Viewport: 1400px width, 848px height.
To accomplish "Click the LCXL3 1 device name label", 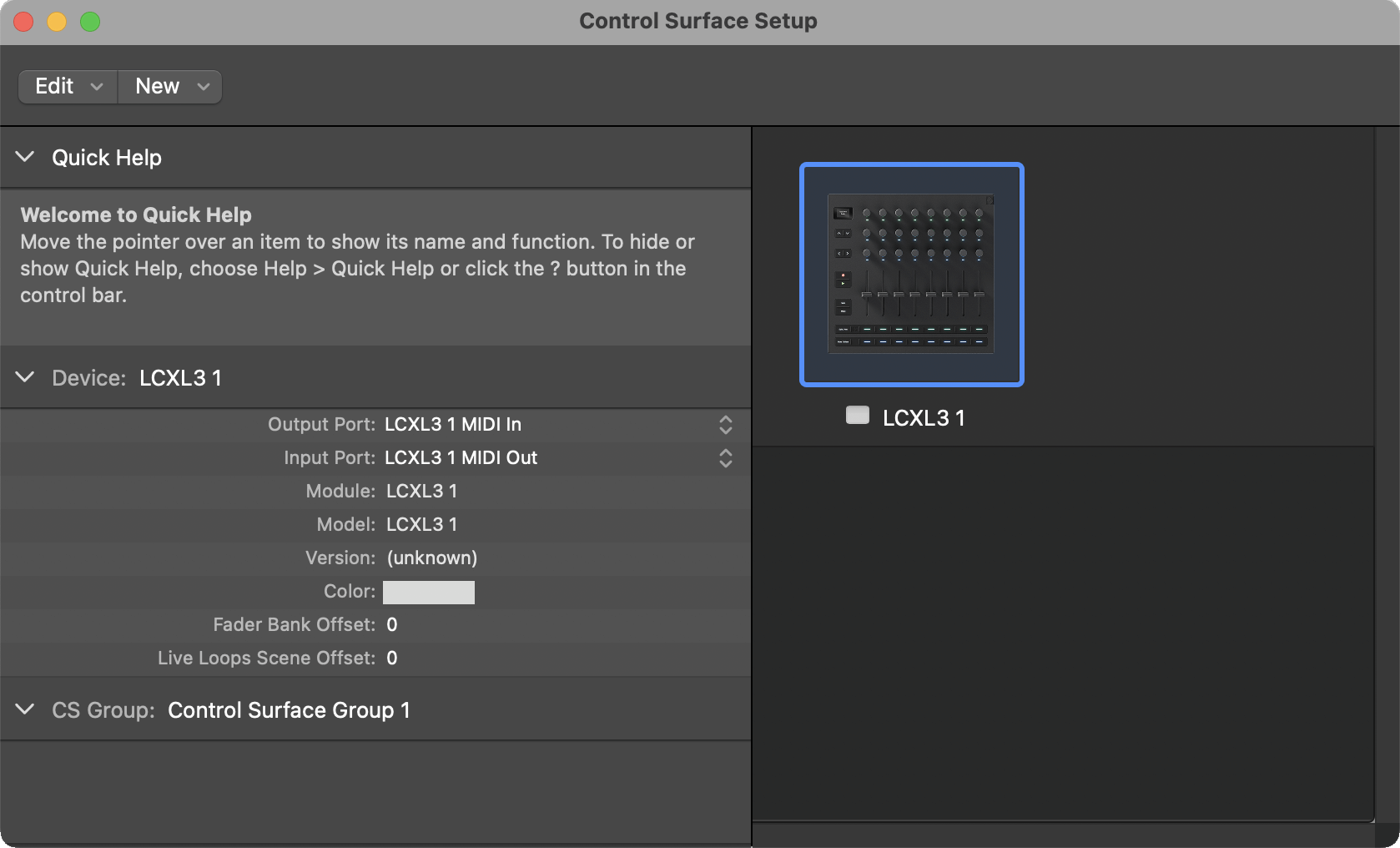I will [924, 417].
